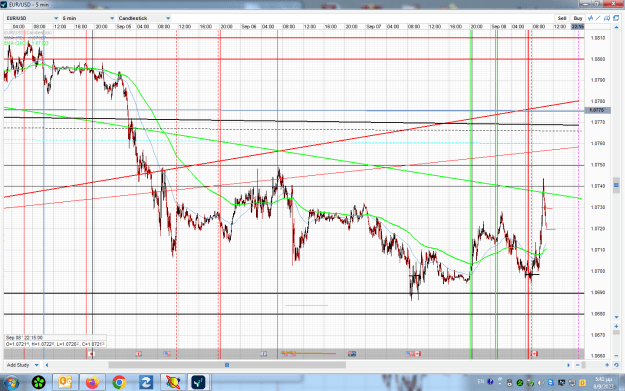Click the Sep 07 date axis label
Screen dimensions: 625x391
point(373,27)
